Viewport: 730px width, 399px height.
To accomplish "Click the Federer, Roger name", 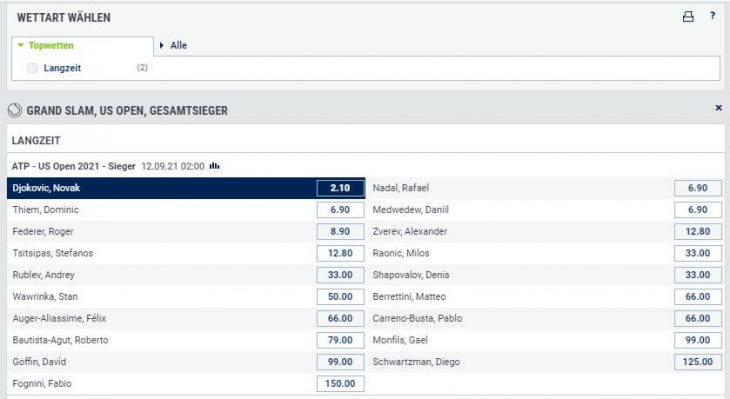I will pos(43,231).
